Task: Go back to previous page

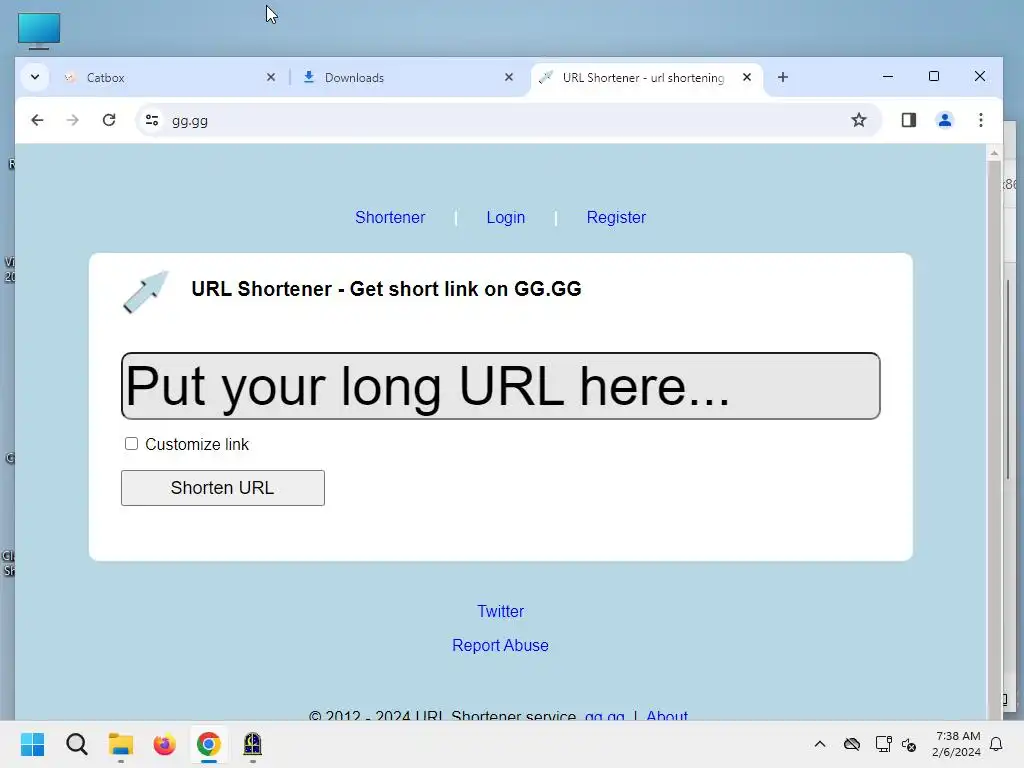Action: [x=37, y=120]
